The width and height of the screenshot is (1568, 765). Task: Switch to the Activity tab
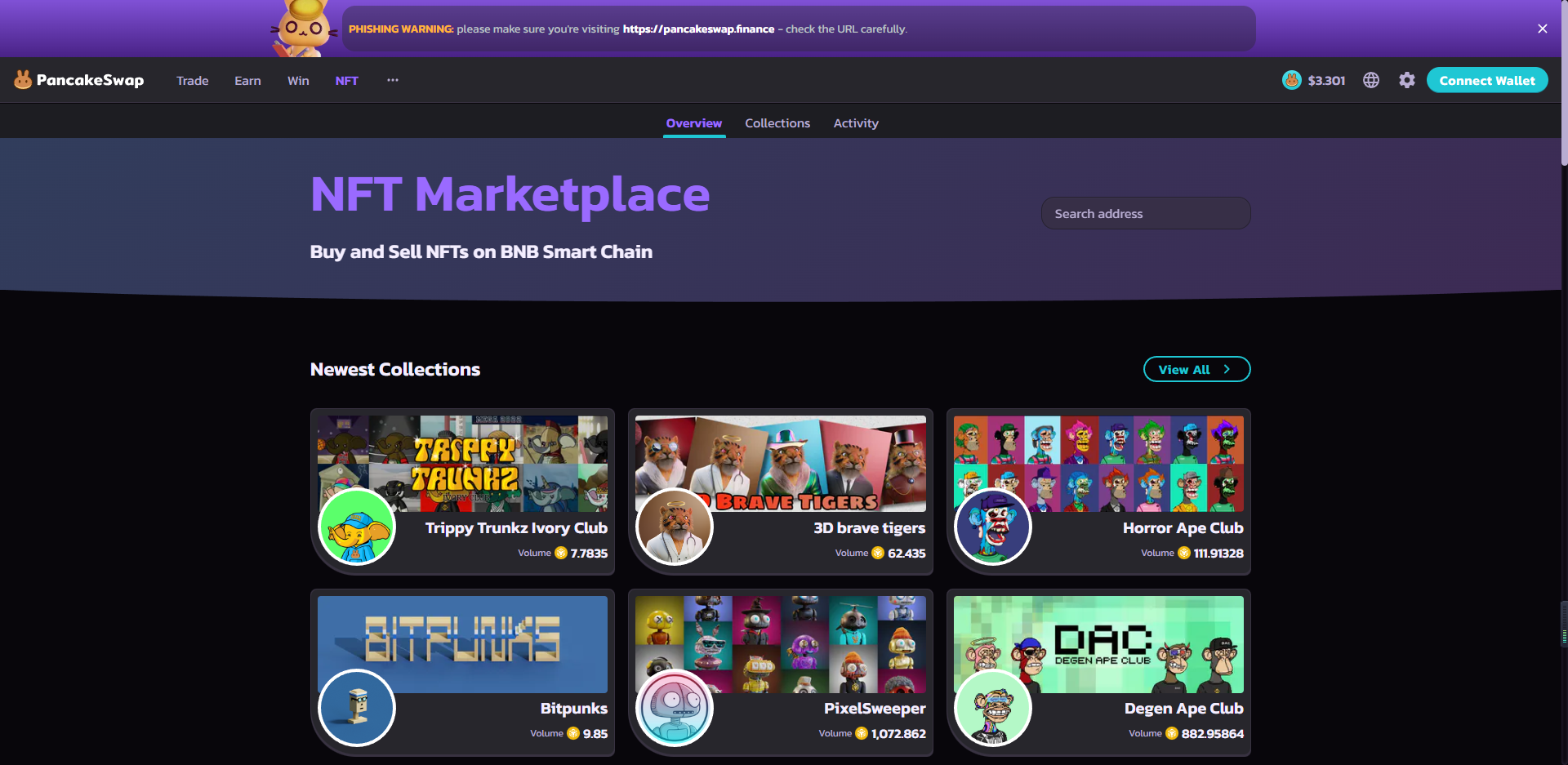click(855, 123)
